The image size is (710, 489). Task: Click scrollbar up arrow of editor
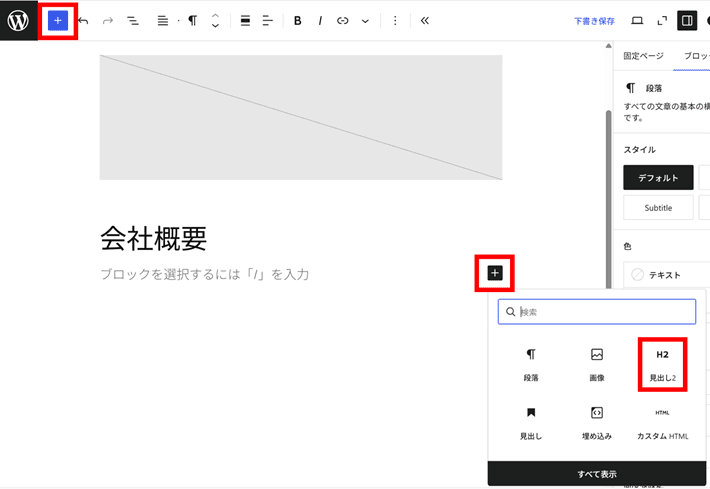point(609,46)
